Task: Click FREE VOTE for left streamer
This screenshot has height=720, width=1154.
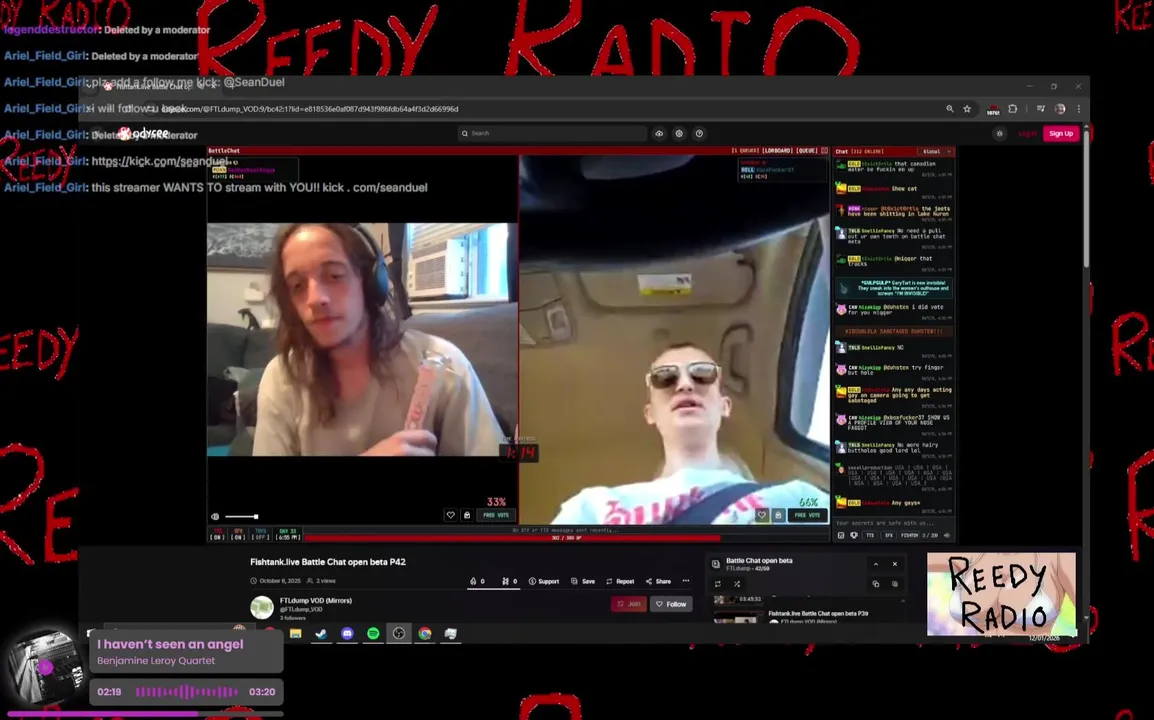Action: coord(496,515)
